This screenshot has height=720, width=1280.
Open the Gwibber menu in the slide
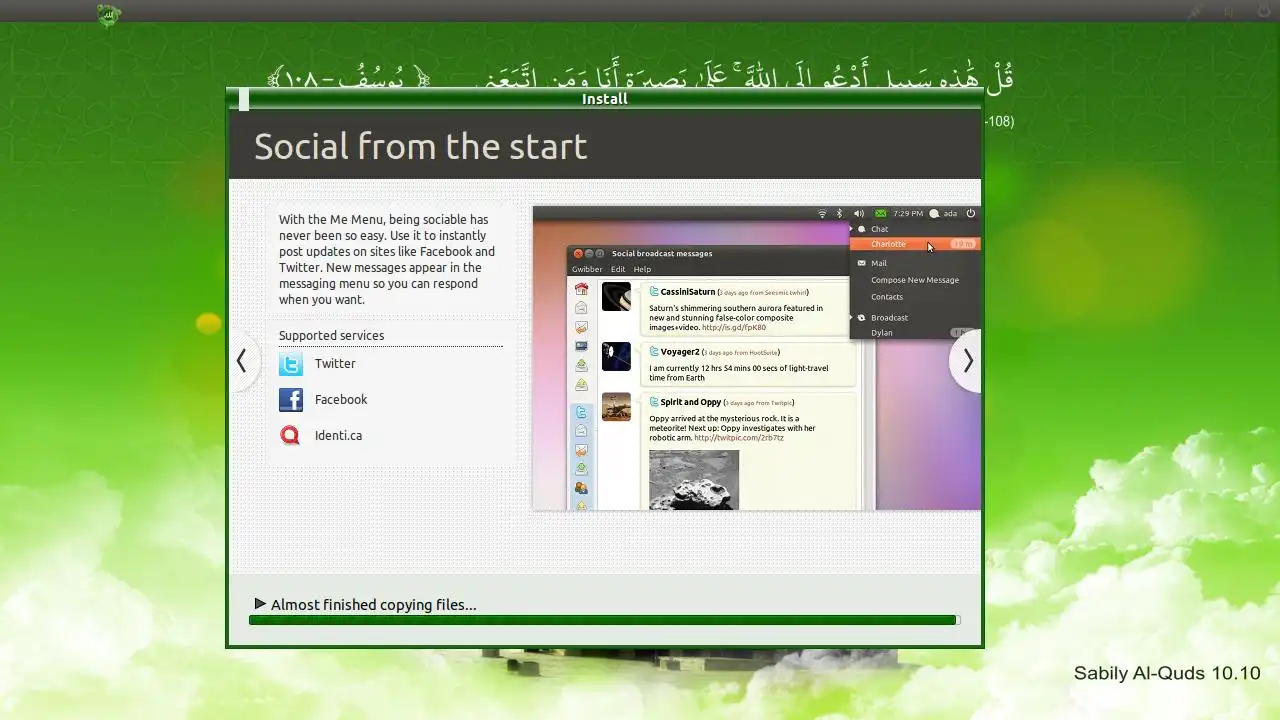point(587,269)
